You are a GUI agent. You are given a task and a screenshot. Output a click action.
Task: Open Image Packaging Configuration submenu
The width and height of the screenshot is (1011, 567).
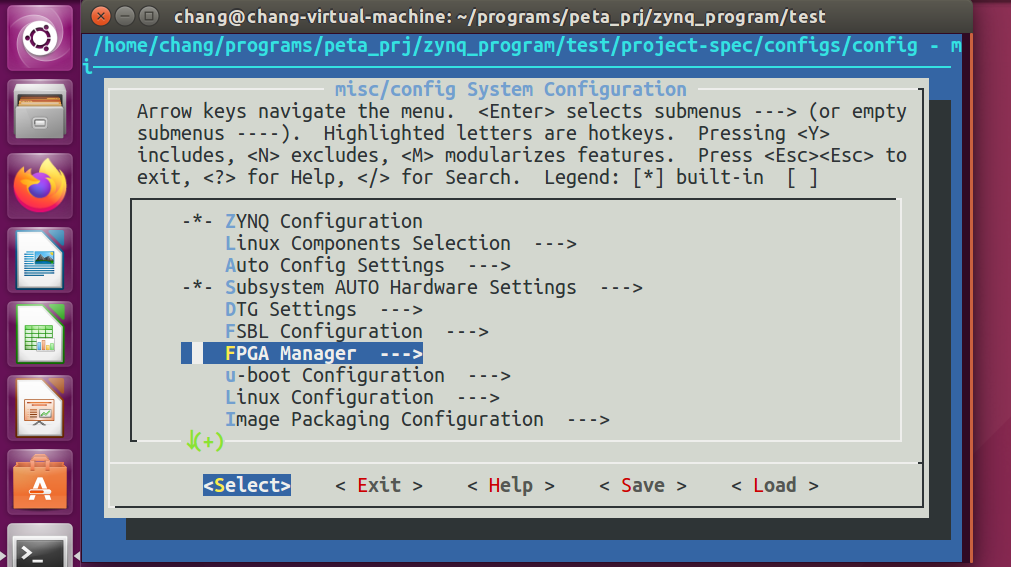(x=417, y=419)
